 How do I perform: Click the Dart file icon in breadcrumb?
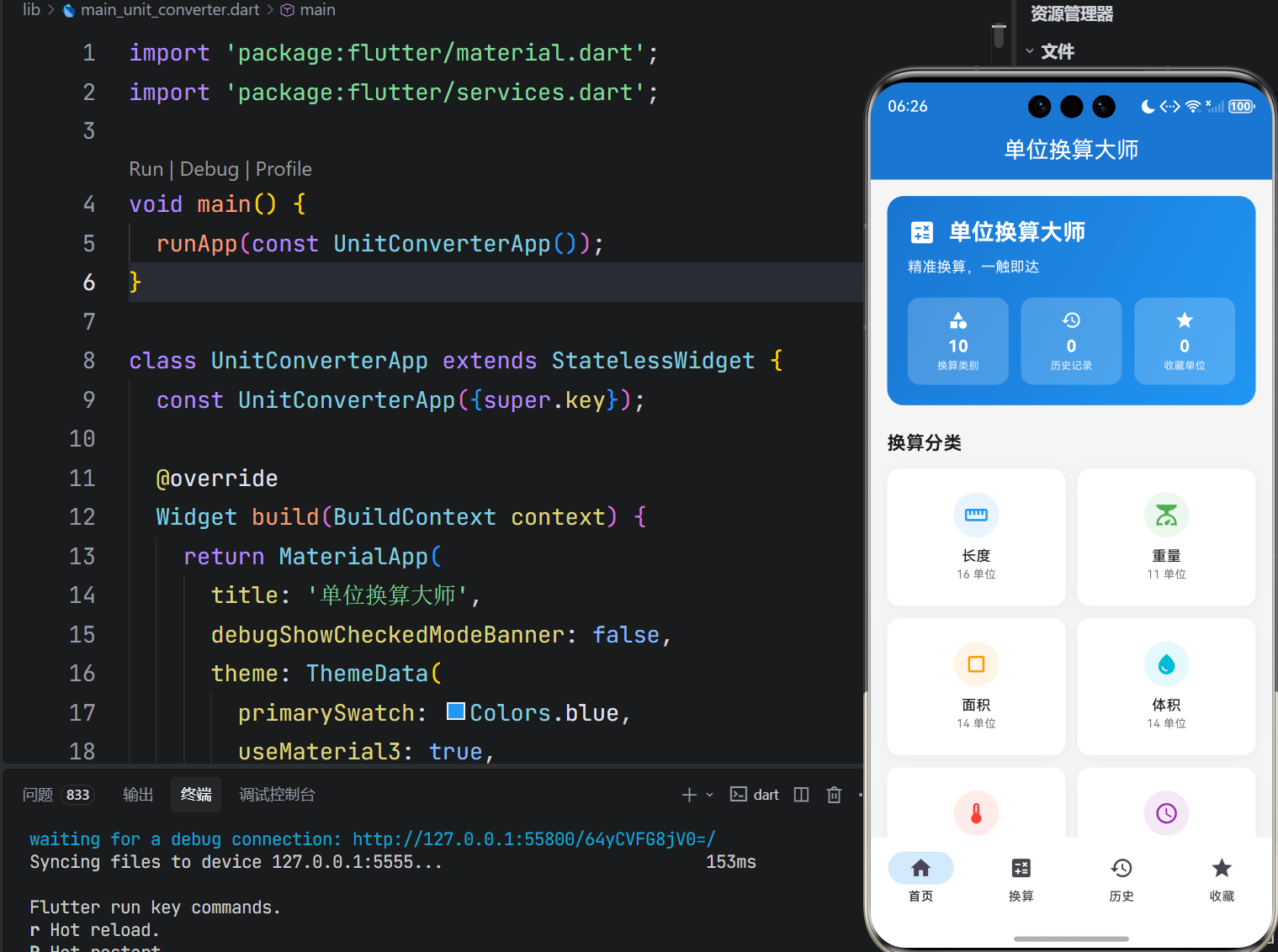pyautogui.click(x=69, y=10)
